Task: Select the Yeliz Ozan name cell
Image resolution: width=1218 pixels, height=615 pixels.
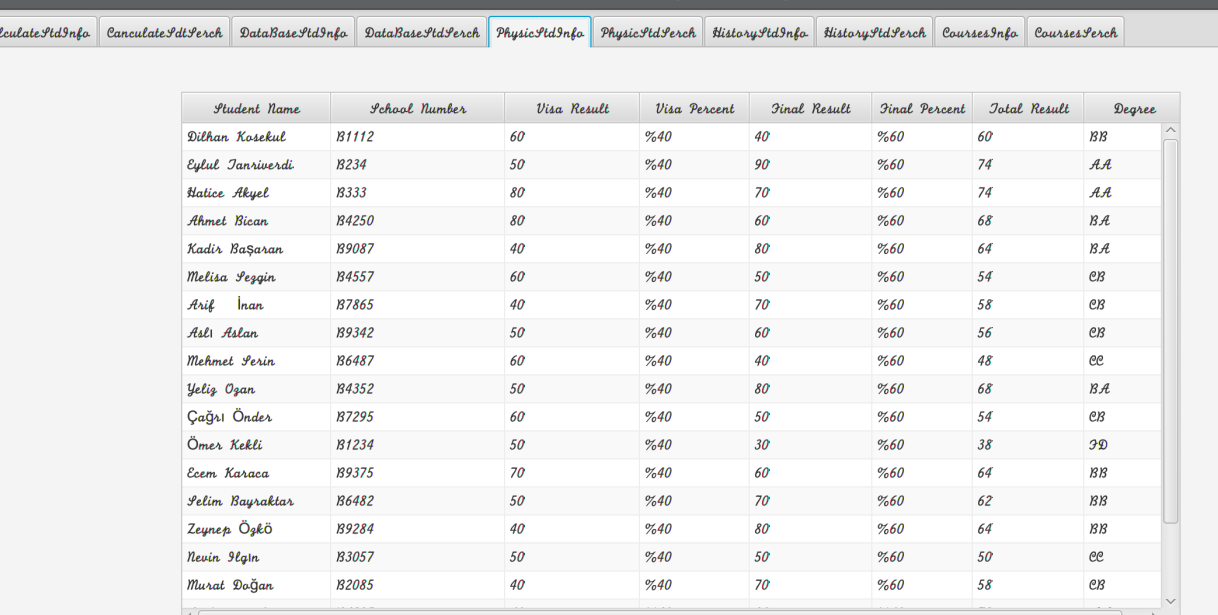Action: 256,389
